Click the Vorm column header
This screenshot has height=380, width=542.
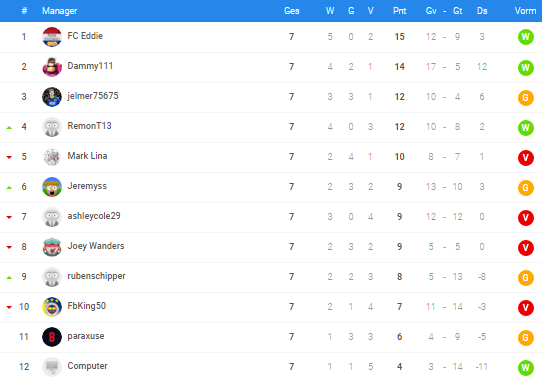tap(525, 11)
